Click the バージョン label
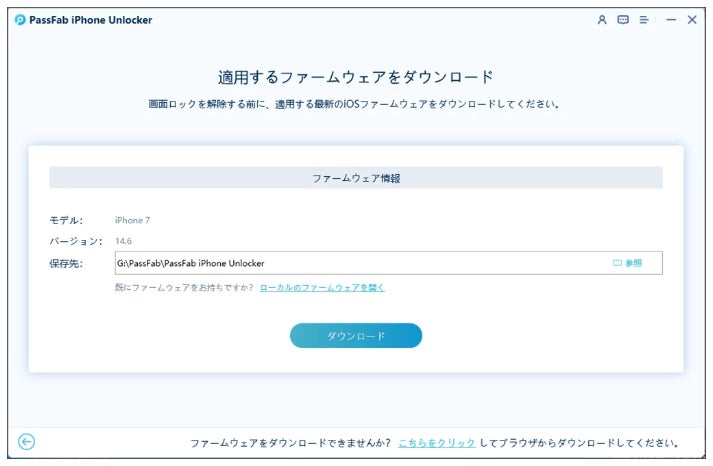 [x=76, y=241]
